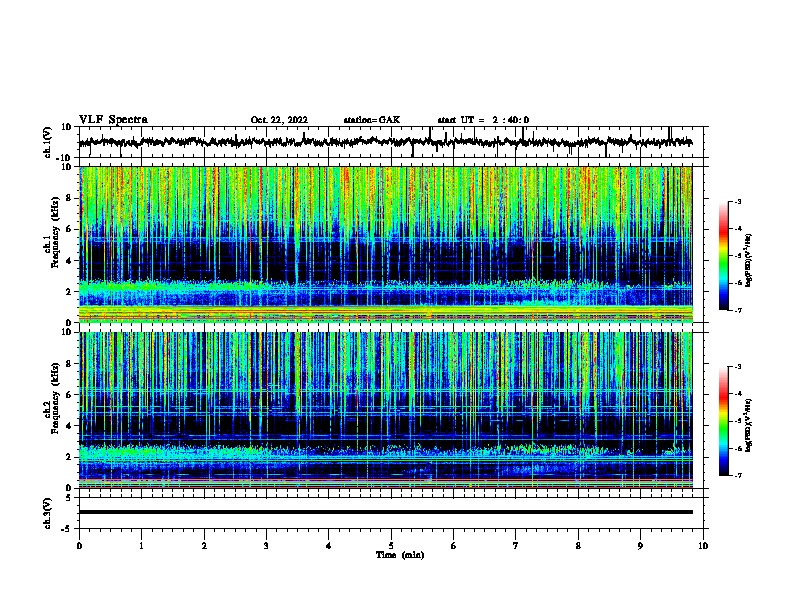Click time axis tick label '8'
This screenshot has width=792, height=612.
tap(578, 546)
